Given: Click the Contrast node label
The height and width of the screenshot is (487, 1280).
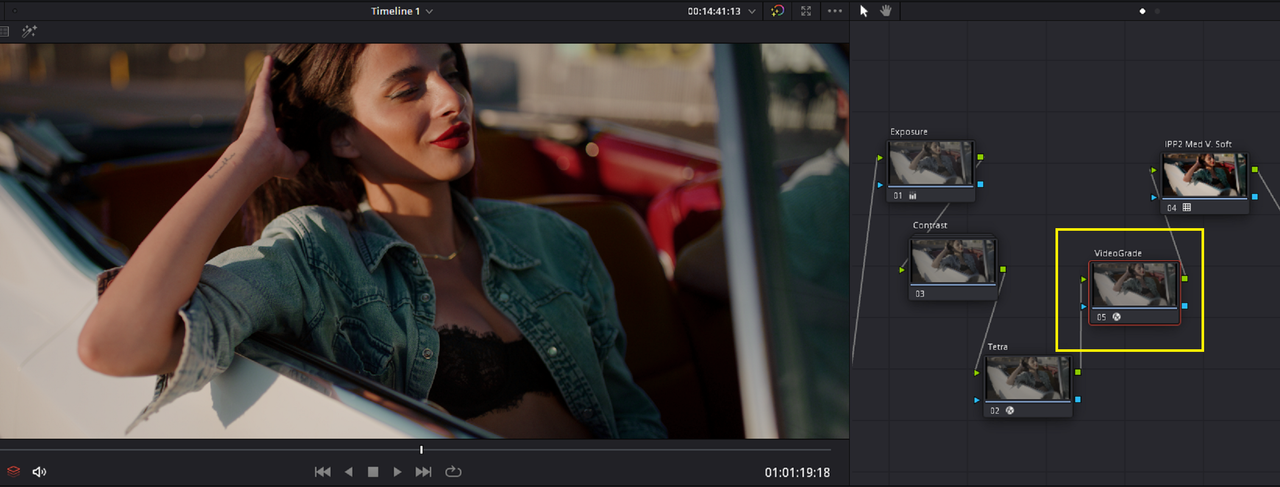Looking at the screenshot, I should (930, 226).
